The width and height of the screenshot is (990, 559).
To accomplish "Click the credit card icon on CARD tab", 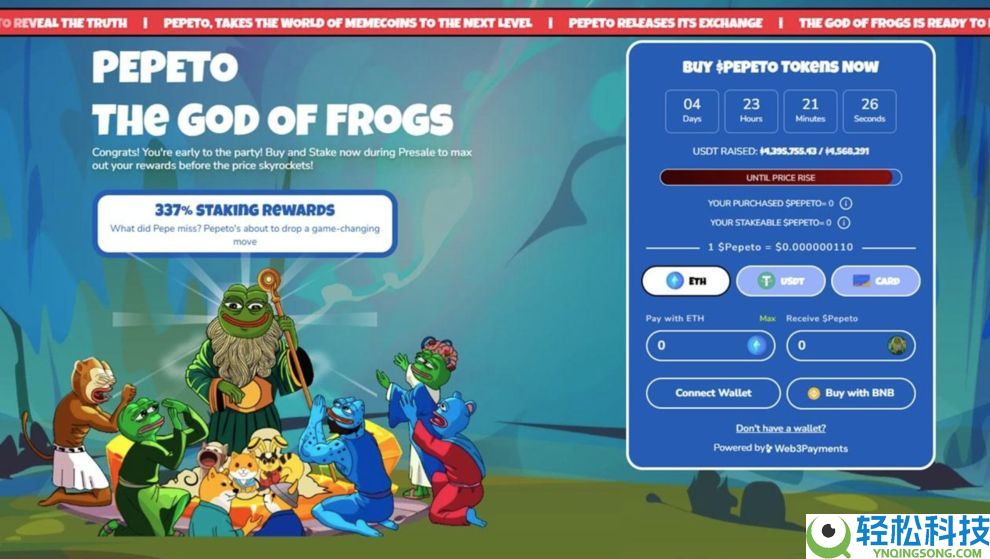I will [861, 280].
